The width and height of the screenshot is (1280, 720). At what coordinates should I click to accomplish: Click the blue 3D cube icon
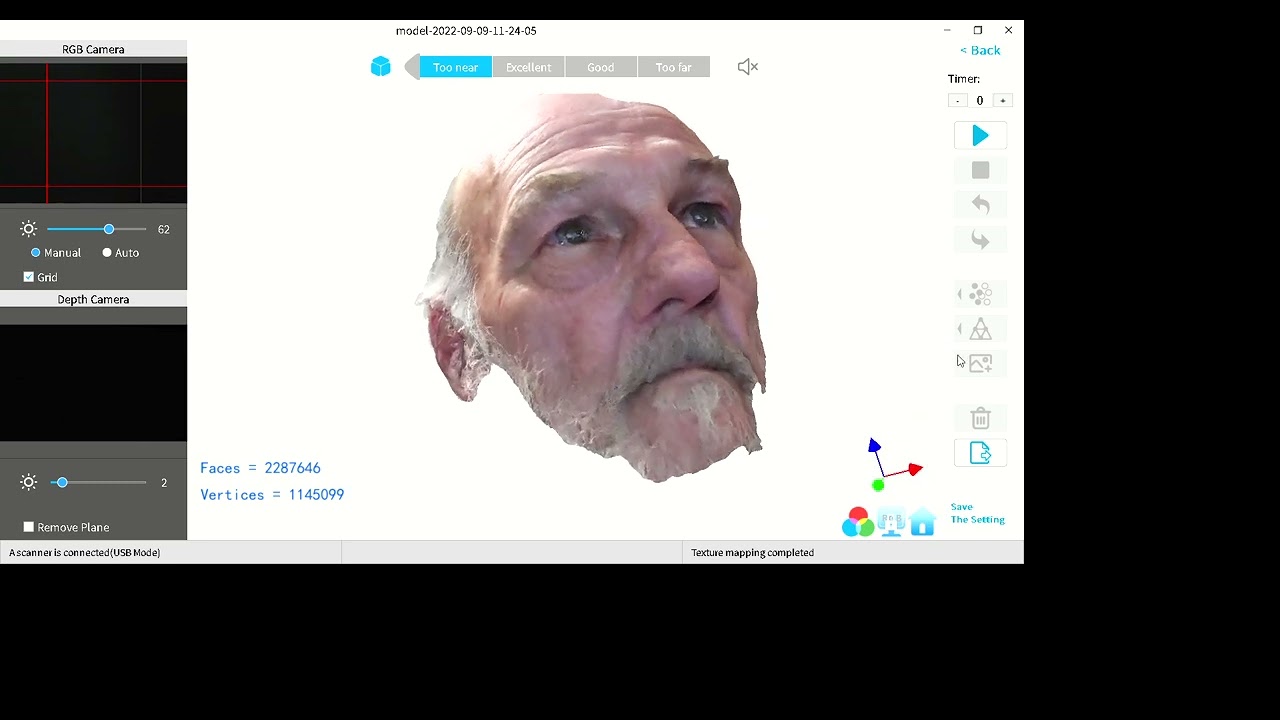click(x=380, y=67)
